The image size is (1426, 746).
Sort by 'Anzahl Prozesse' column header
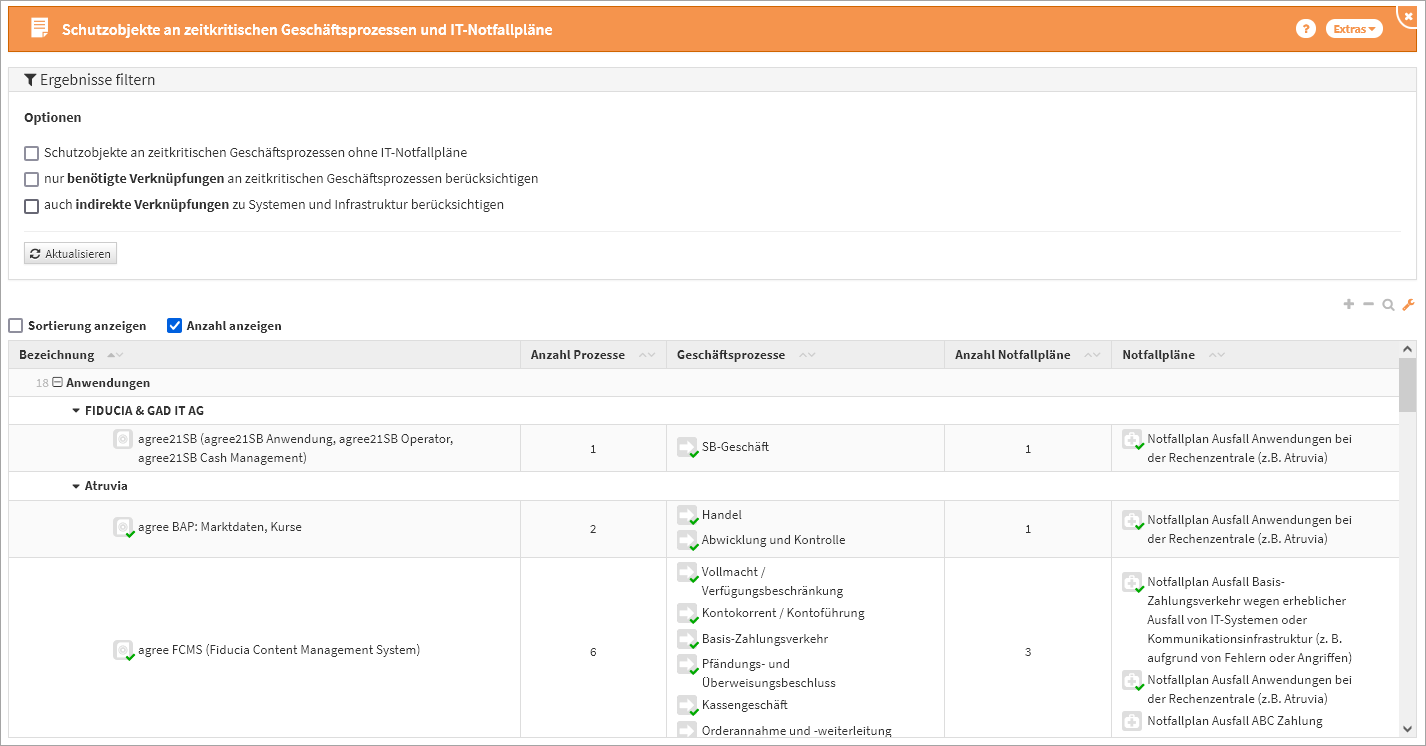point(577,355)
